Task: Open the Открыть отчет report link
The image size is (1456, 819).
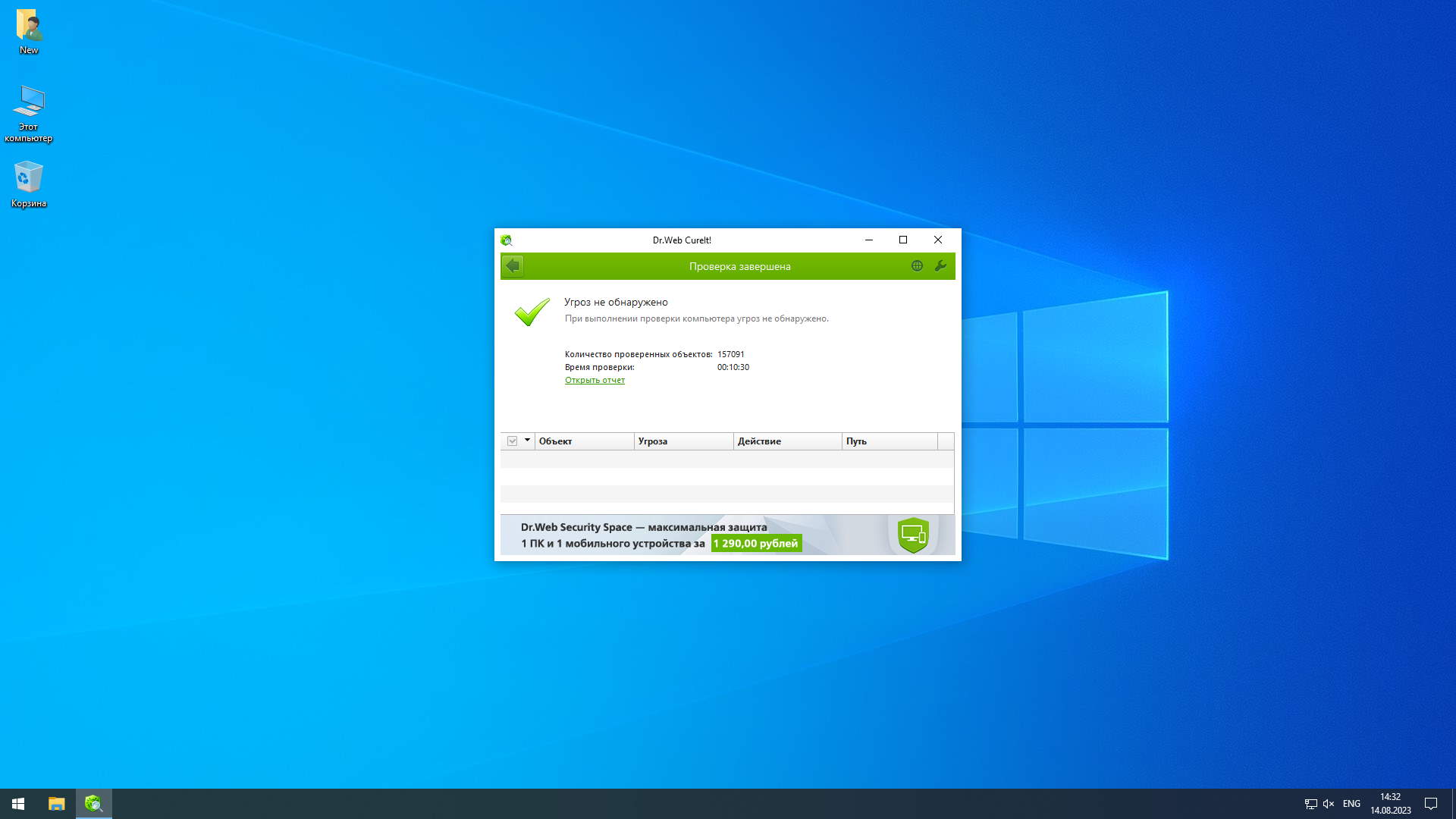Action: (595, 381)
